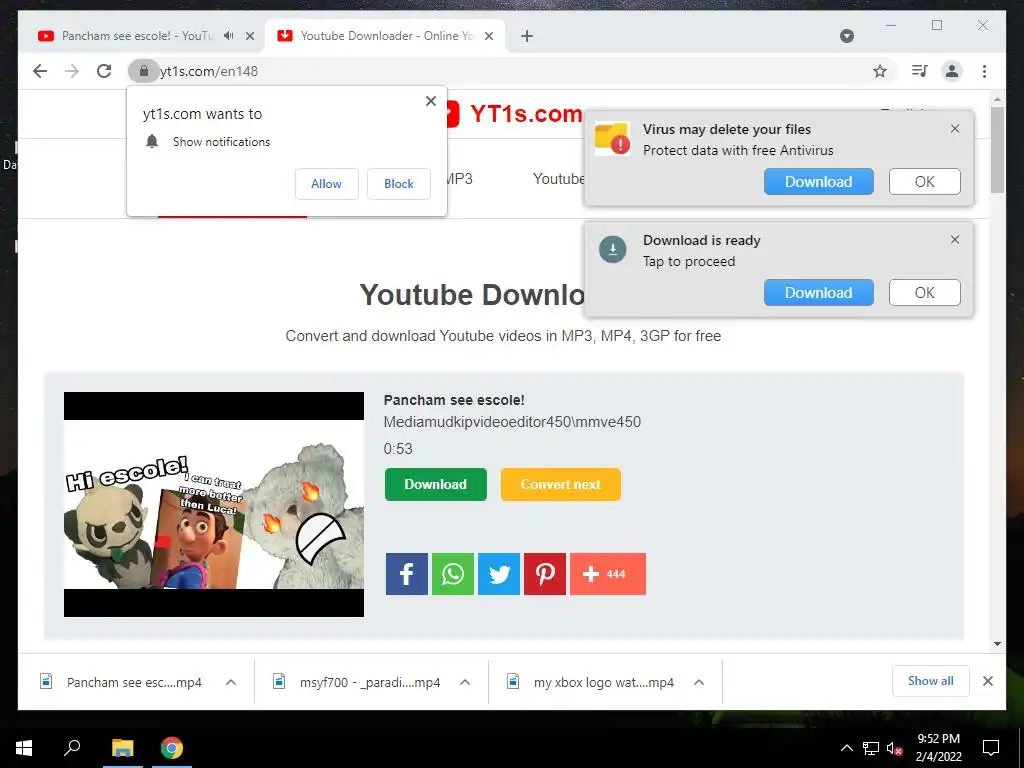The width and height of the screenshot is (1024, 768).
Task: Open the Windows notification center
Action: coord(991,748)
